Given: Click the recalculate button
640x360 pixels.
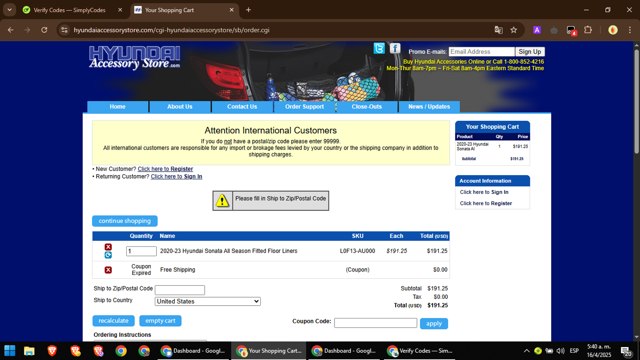Looking at the screenshot, I should point(113,321).
